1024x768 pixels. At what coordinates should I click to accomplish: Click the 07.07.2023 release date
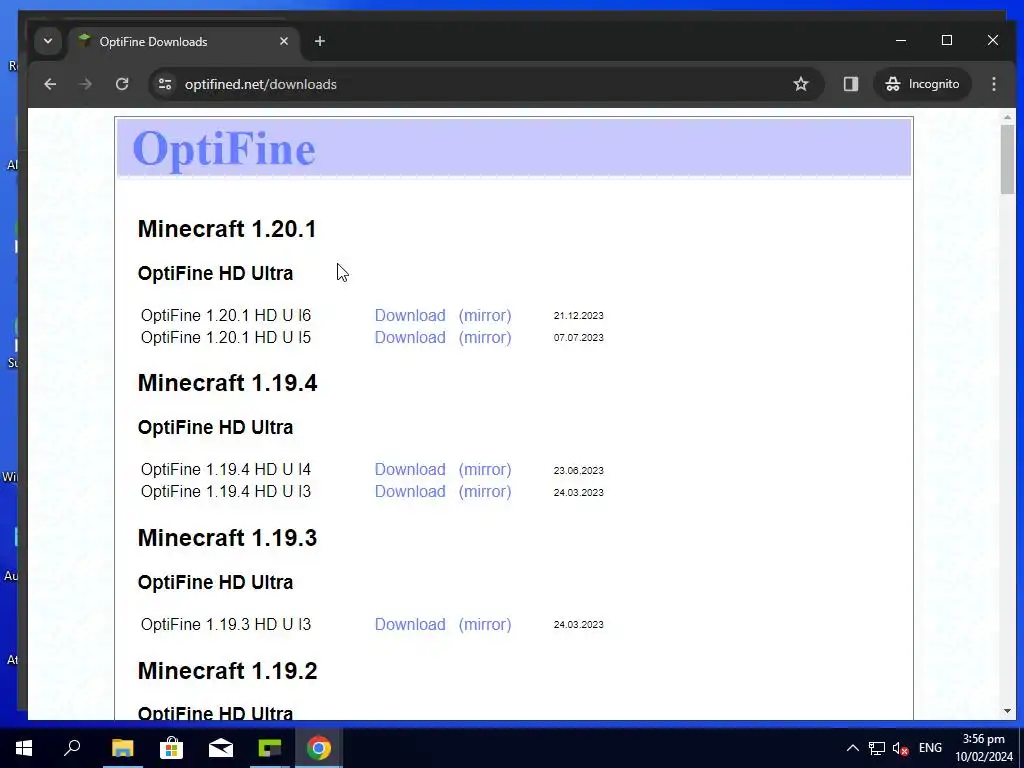point(579,338)
